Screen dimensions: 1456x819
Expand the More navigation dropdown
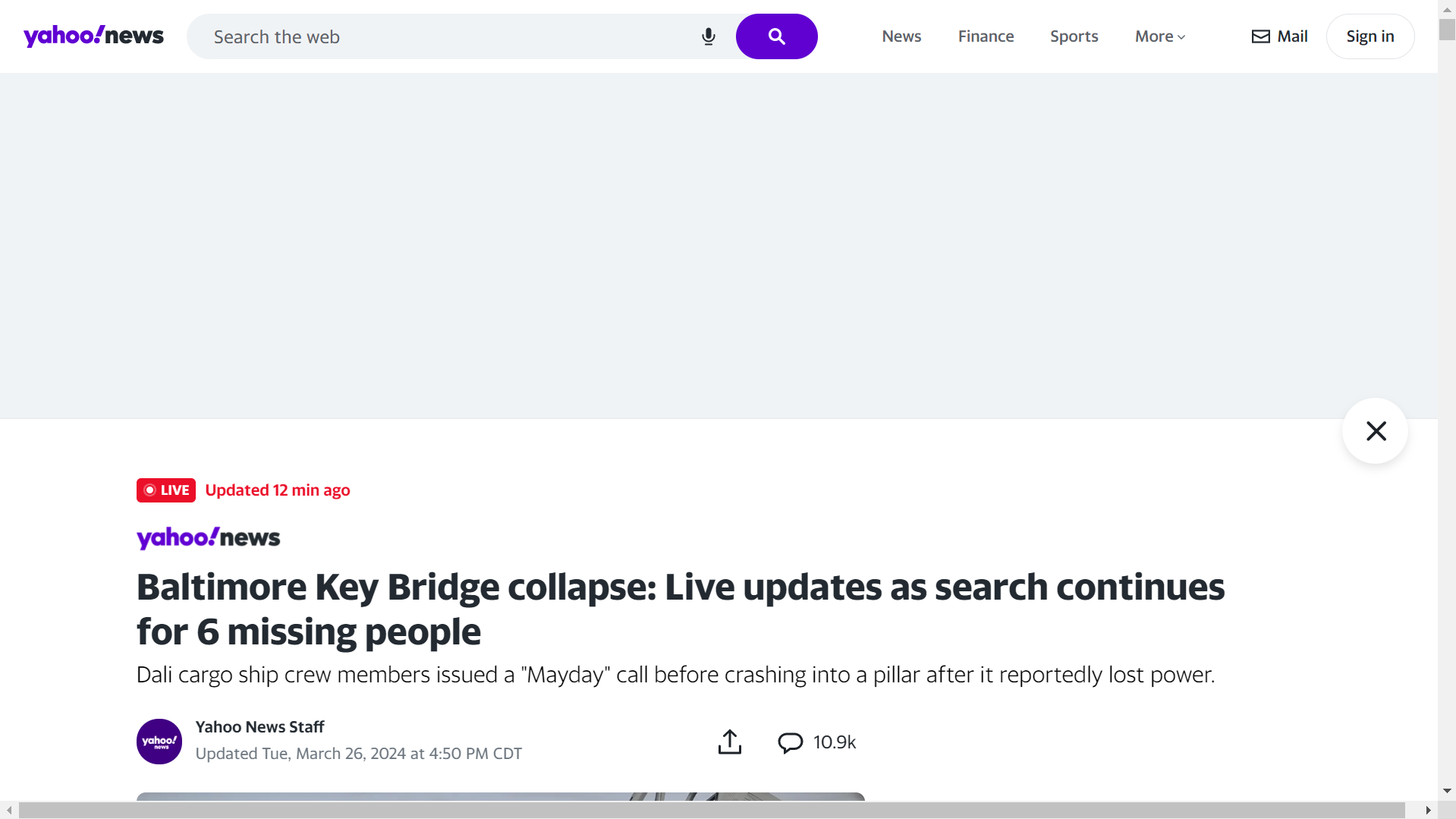pyautogui.click(x=1159, y=36)
